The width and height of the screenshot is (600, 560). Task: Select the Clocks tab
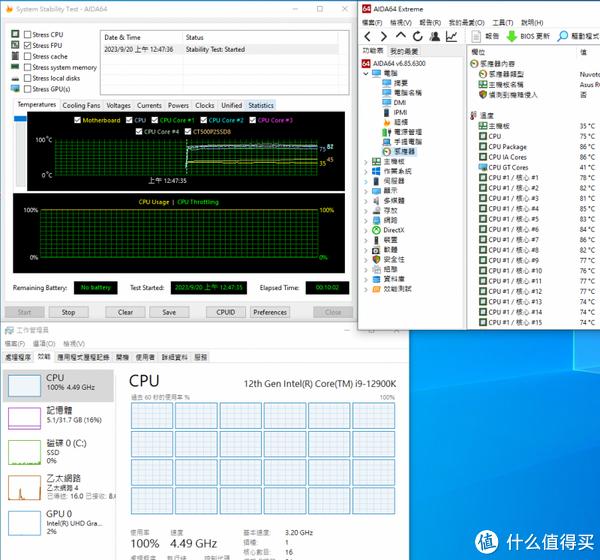(205, 105)
